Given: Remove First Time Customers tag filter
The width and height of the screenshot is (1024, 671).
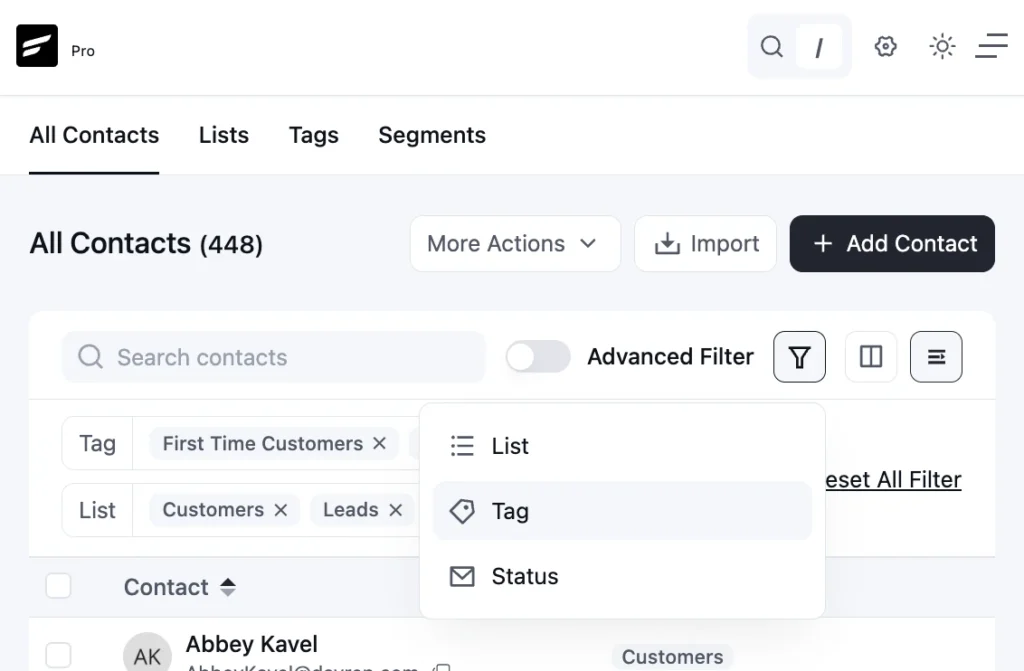Looking at the screenshot, I should coord(379,444).
